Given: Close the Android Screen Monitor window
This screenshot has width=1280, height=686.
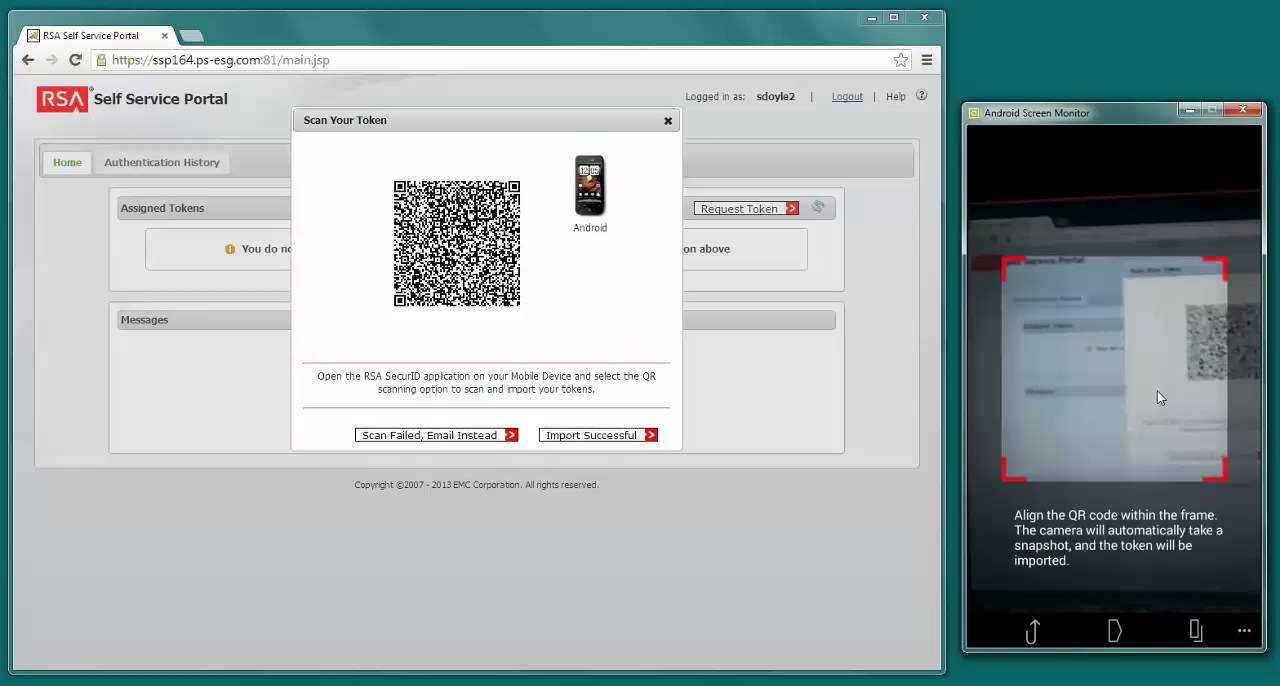Looking at the screenshot, I should [x=1244, y=109].
